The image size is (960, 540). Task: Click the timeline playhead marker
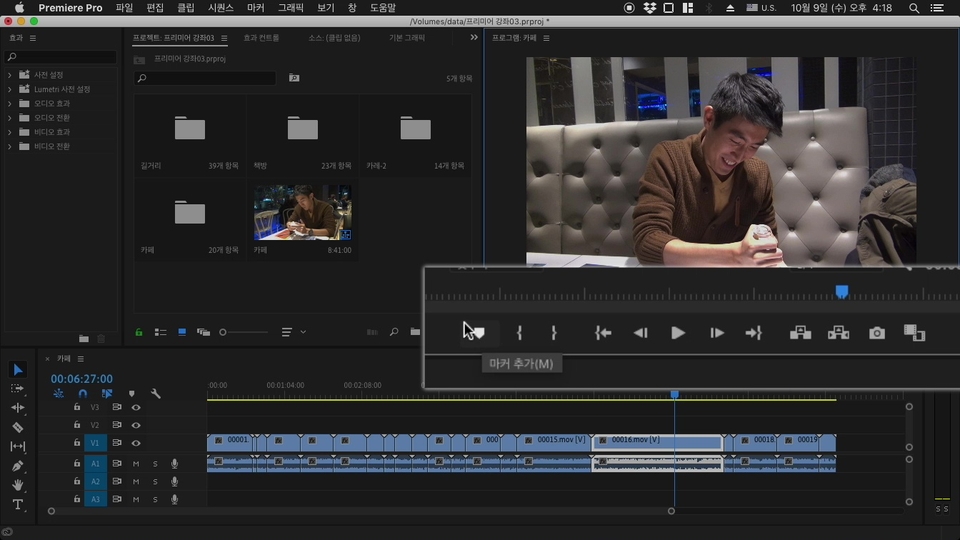coord(675,394)
